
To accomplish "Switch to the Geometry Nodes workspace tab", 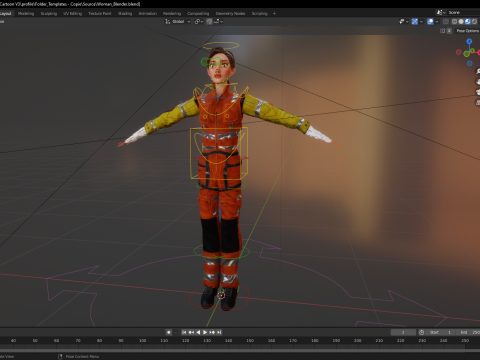I will [230, 14].
